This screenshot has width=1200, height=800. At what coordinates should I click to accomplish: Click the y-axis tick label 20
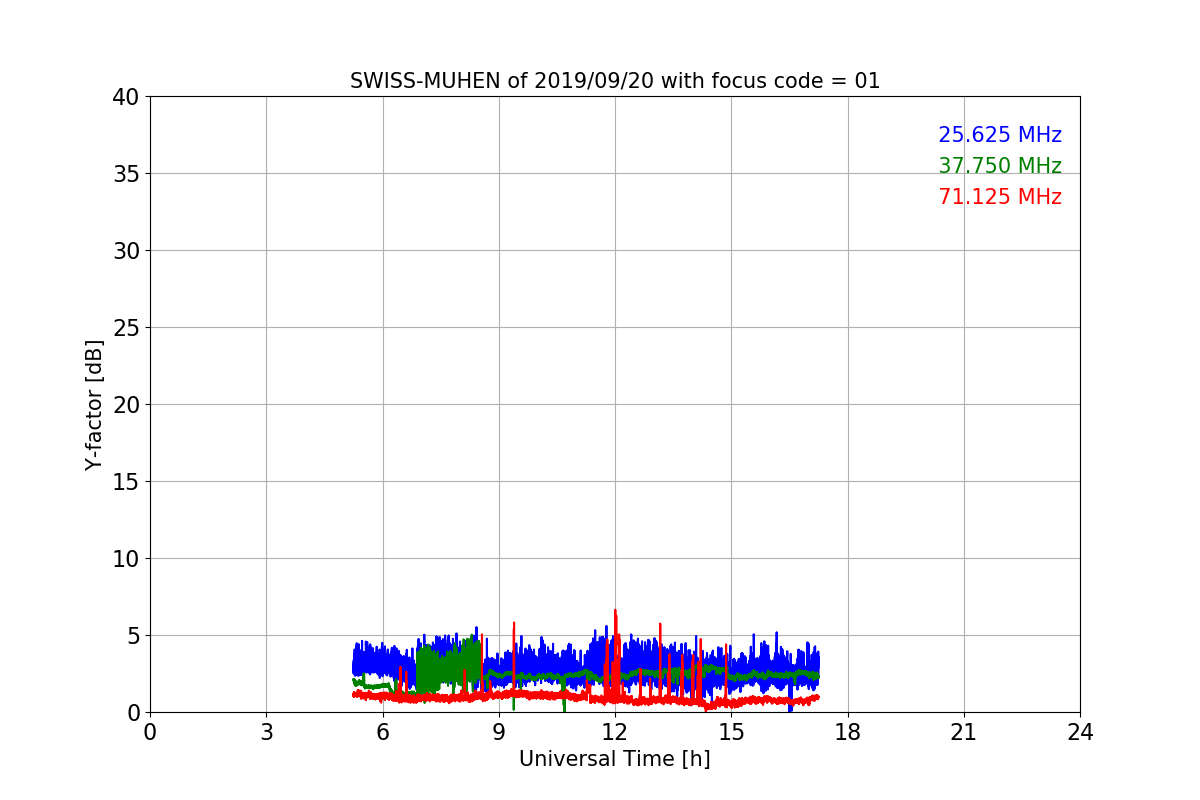tap(126, 405)
